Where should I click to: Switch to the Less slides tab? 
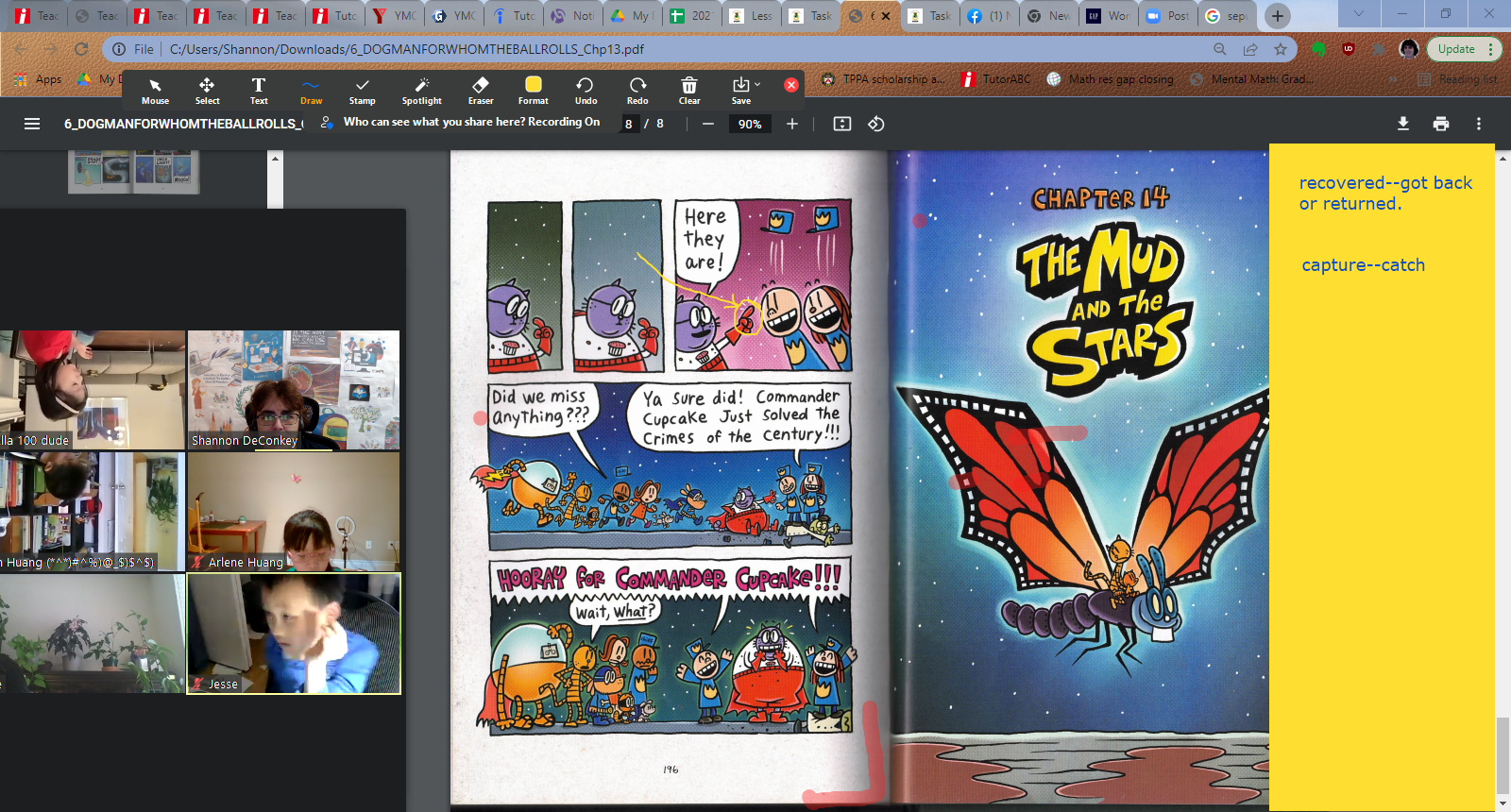752,16
